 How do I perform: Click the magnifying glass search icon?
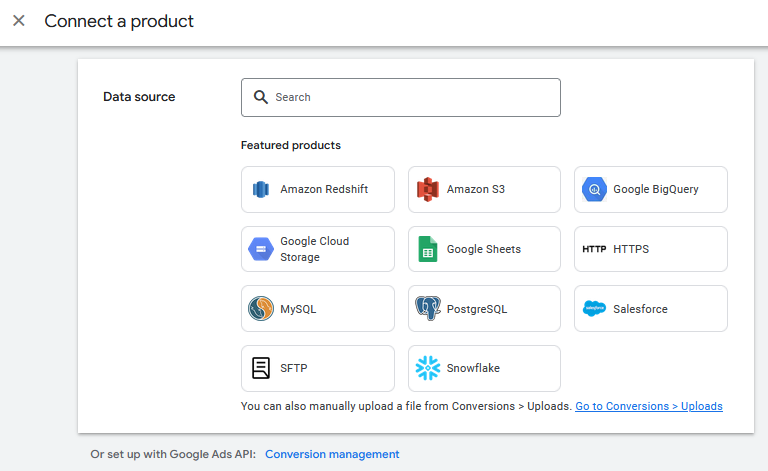[x=261, y=97]
